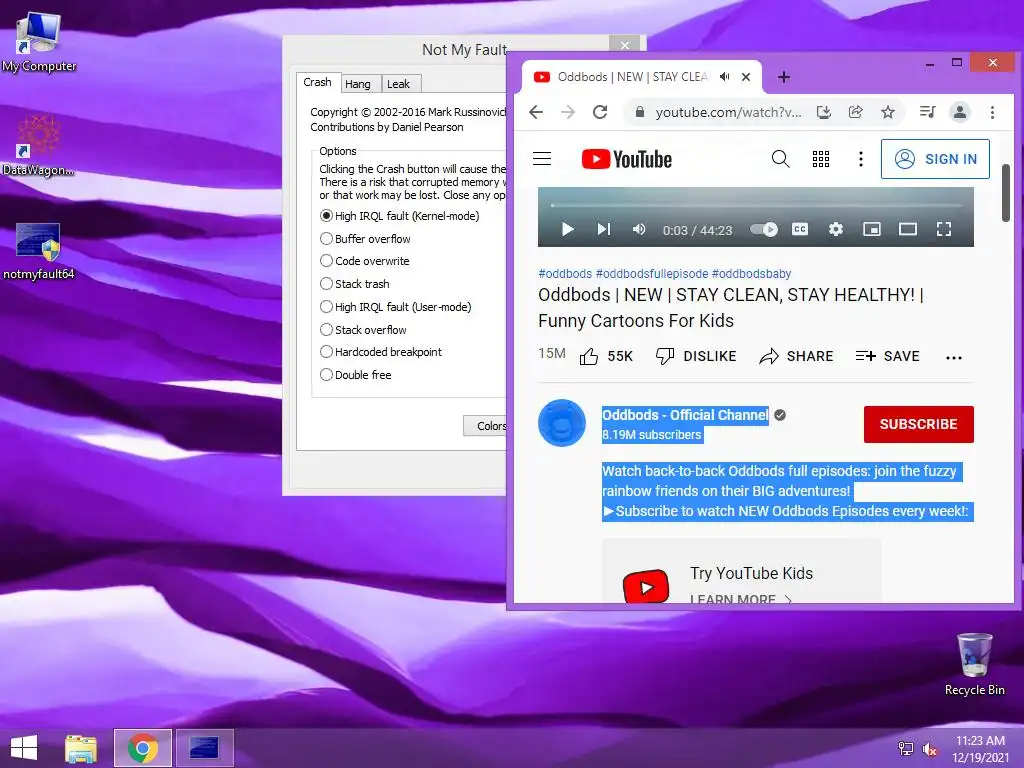This screenshot has height=768, width=1024.
Task: Open the Windows Start button
Action: coord(24,748)
